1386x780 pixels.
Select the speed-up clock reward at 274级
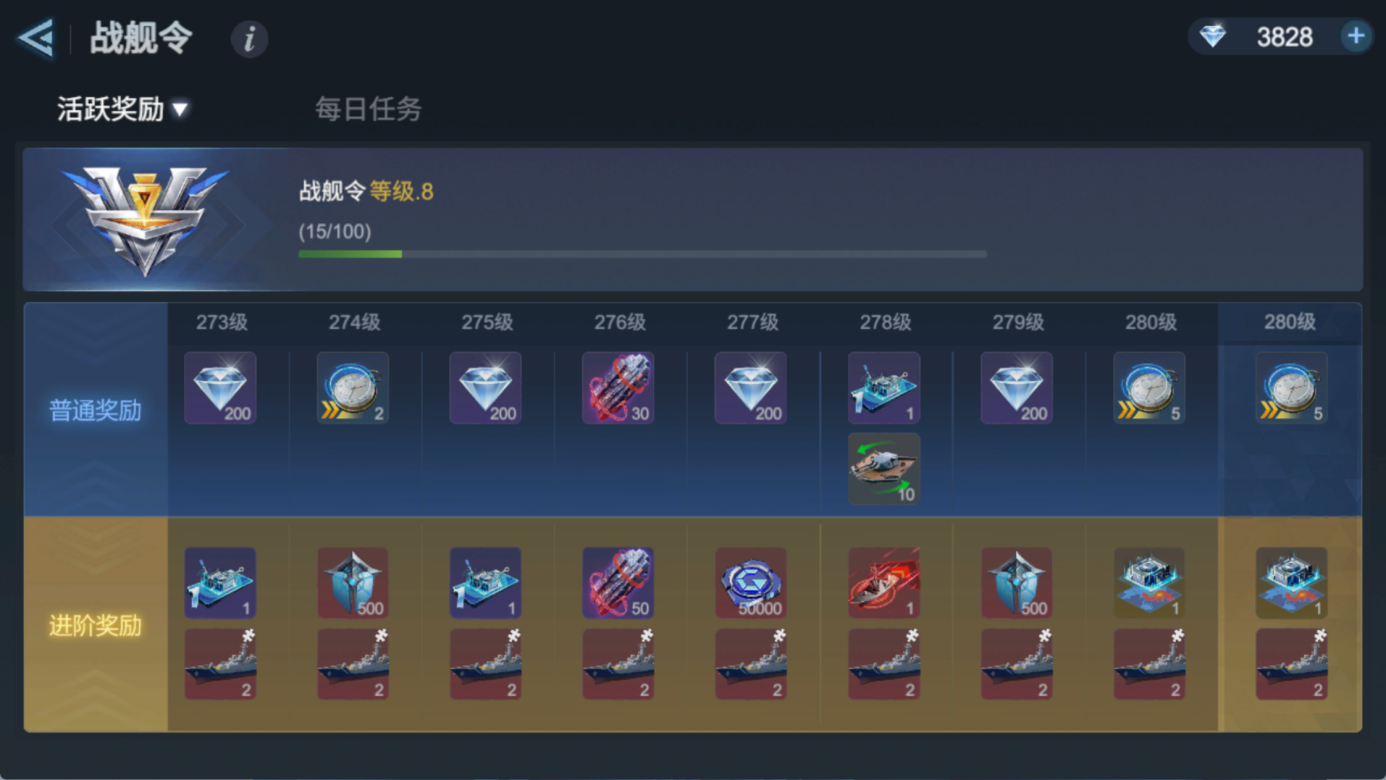[x=353, y=388]
